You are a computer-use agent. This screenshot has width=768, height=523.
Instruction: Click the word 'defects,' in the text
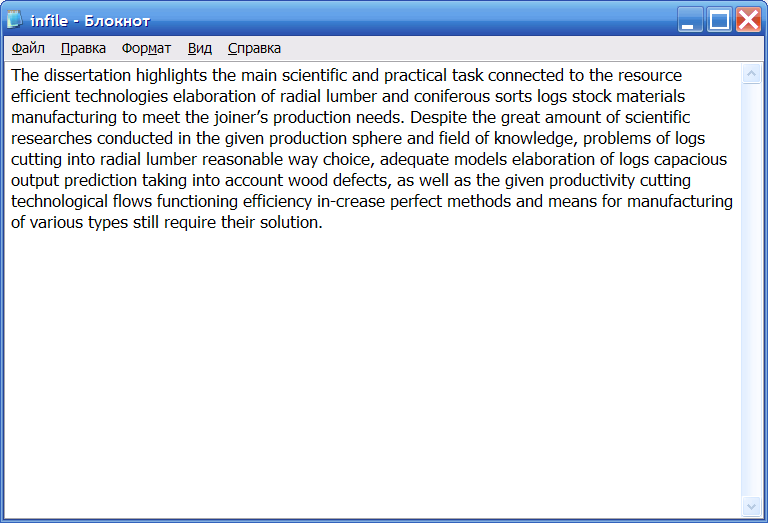(x=362, y=181)
